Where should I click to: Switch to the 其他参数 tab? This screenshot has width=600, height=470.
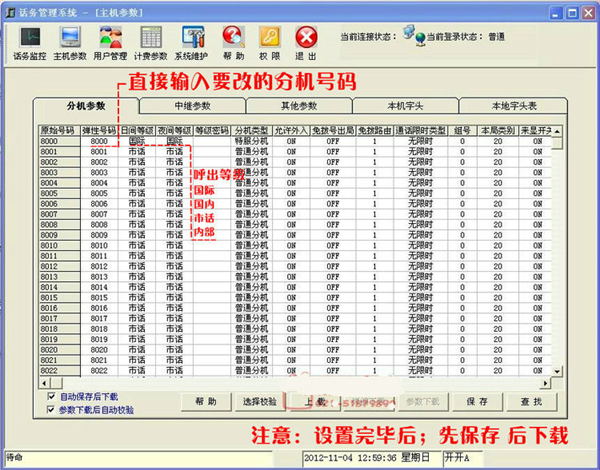297,106
